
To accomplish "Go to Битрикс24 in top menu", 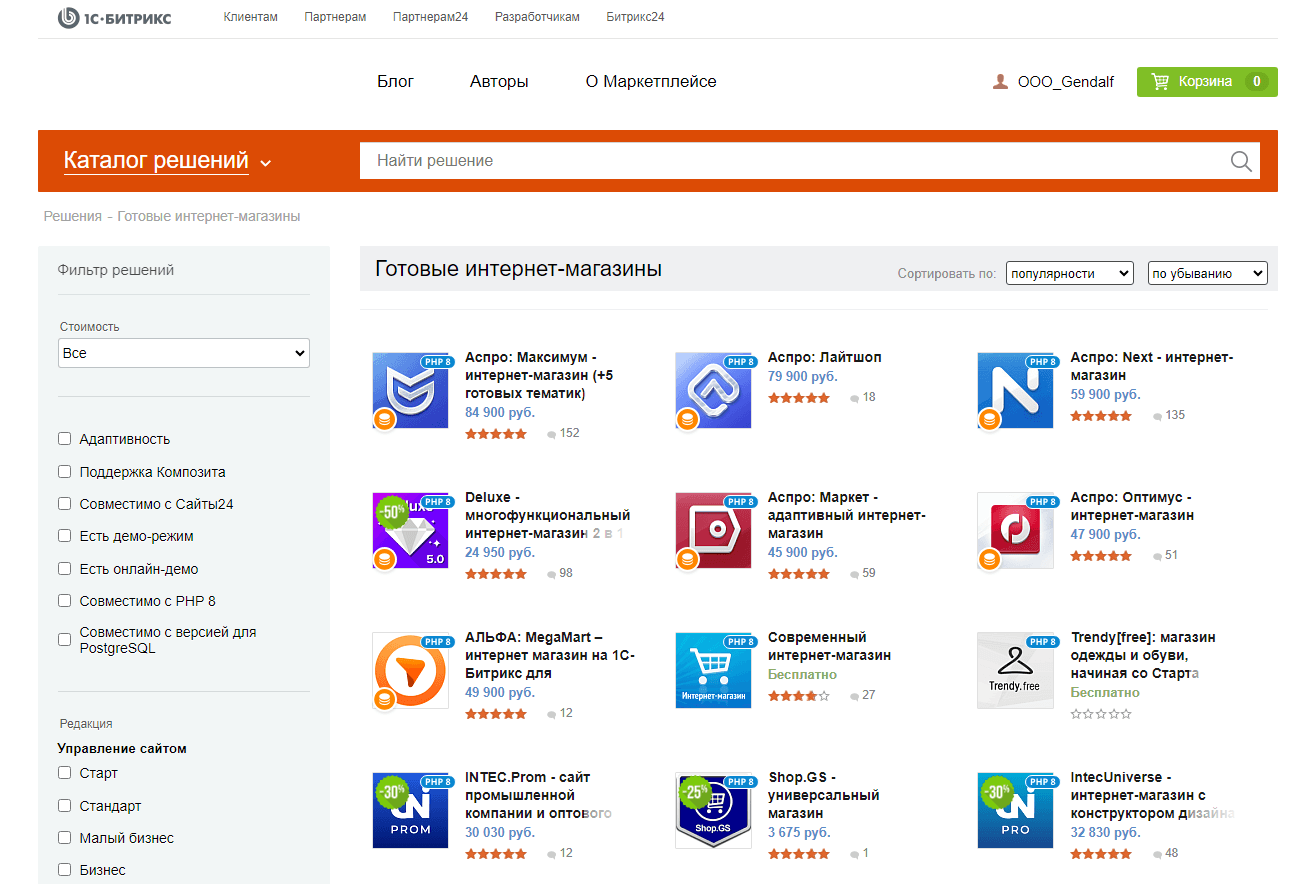I will pyautogui.click(x=635, y=17).
